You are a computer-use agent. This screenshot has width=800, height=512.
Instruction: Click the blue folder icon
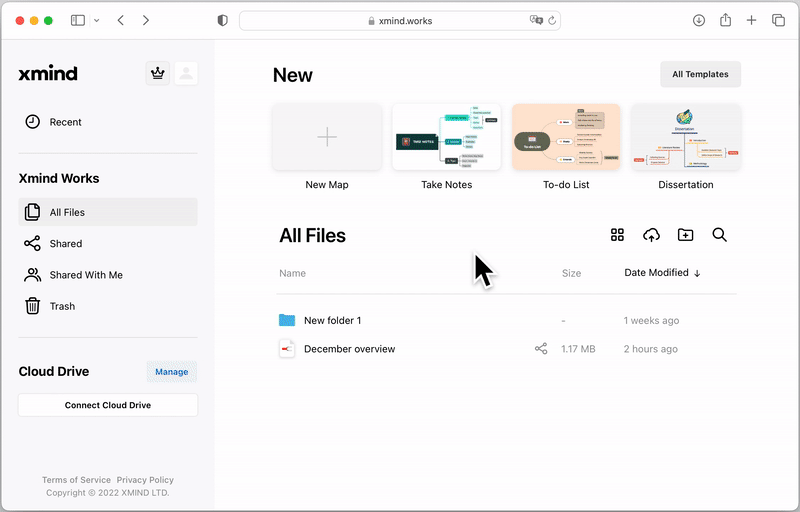[x=287, y=320]
